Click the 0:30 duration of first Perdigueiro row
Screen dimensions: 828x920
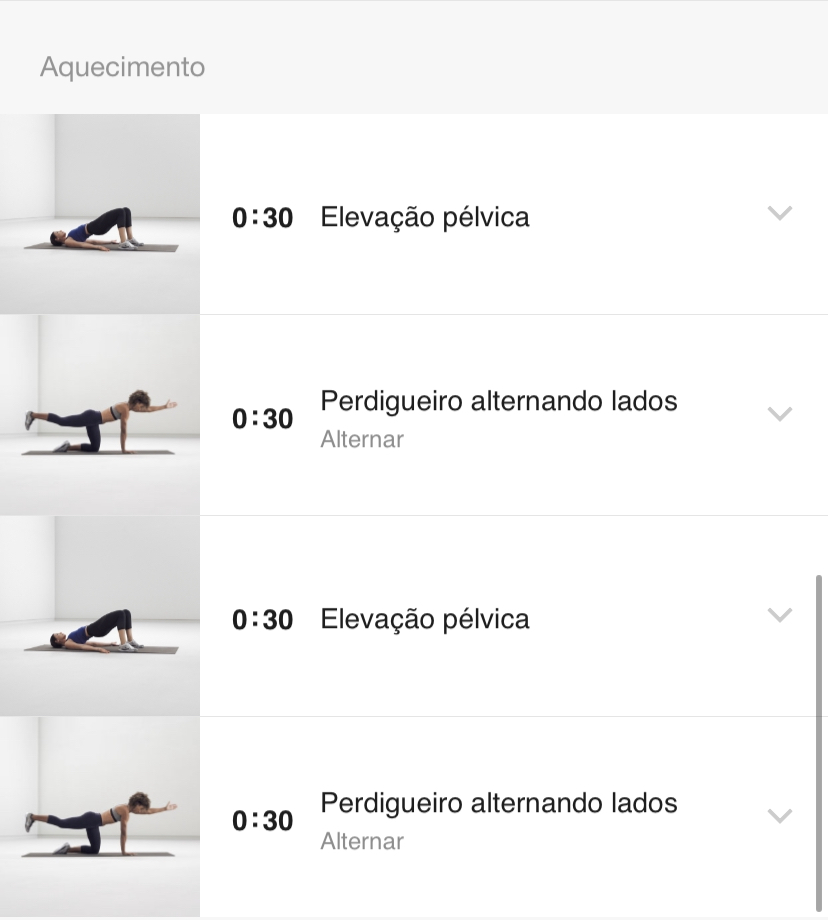262,419
